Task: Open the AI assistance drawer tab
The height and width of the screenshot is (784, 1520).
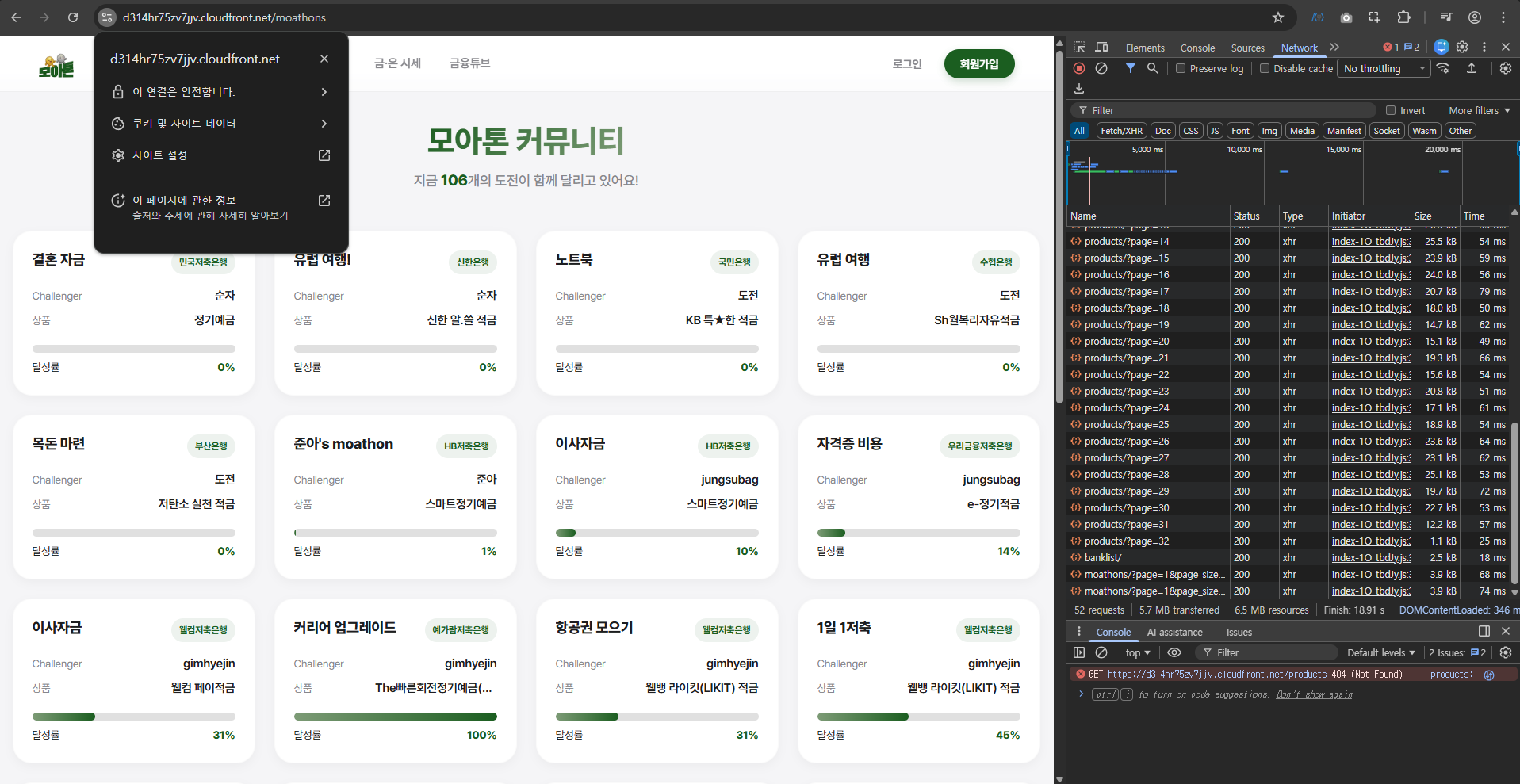Action: pyautogui.click(x=1174, y=633)
